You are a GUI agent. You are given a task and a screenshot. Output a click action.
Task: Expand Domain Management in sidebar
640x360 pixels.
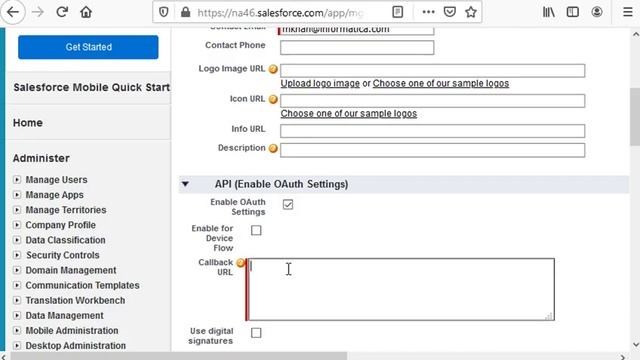click(17, 270)
